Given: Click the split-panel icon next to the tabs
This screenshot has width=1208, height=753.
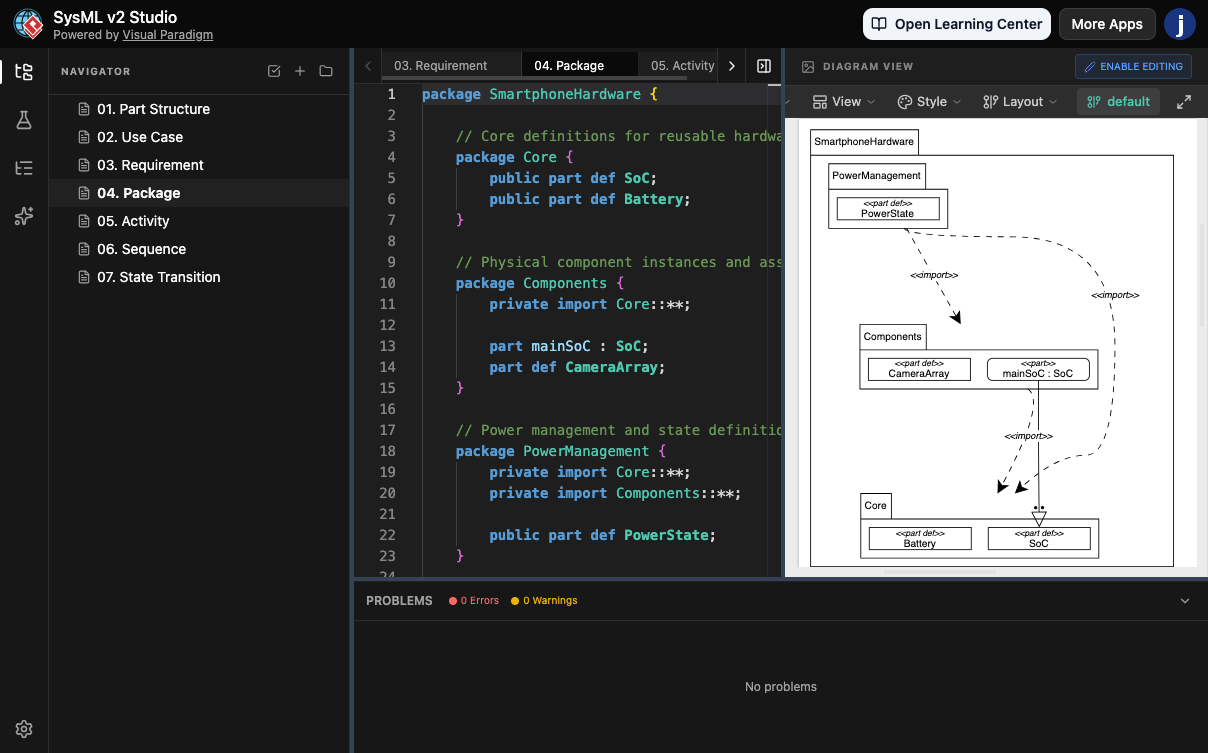Looking at the screenshot, I should [763, 65].
